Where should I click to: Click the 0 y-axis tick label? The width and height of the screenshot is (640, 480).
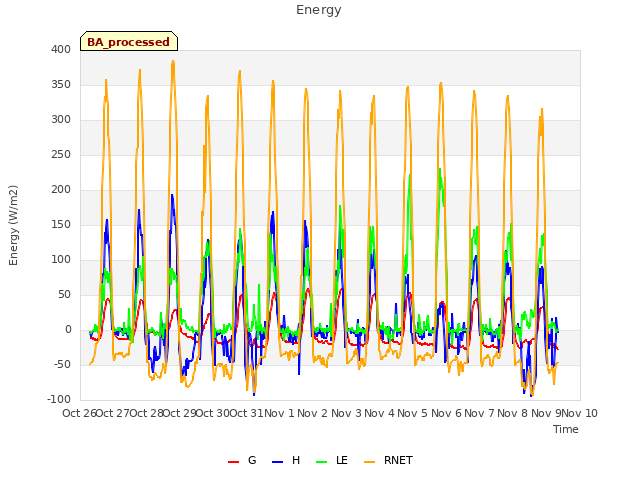[68, 329]
